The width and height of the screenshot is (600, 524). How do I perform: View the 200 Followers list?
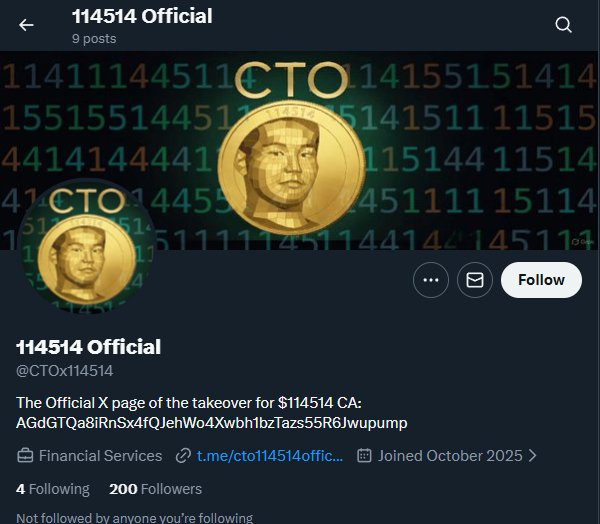155,489
